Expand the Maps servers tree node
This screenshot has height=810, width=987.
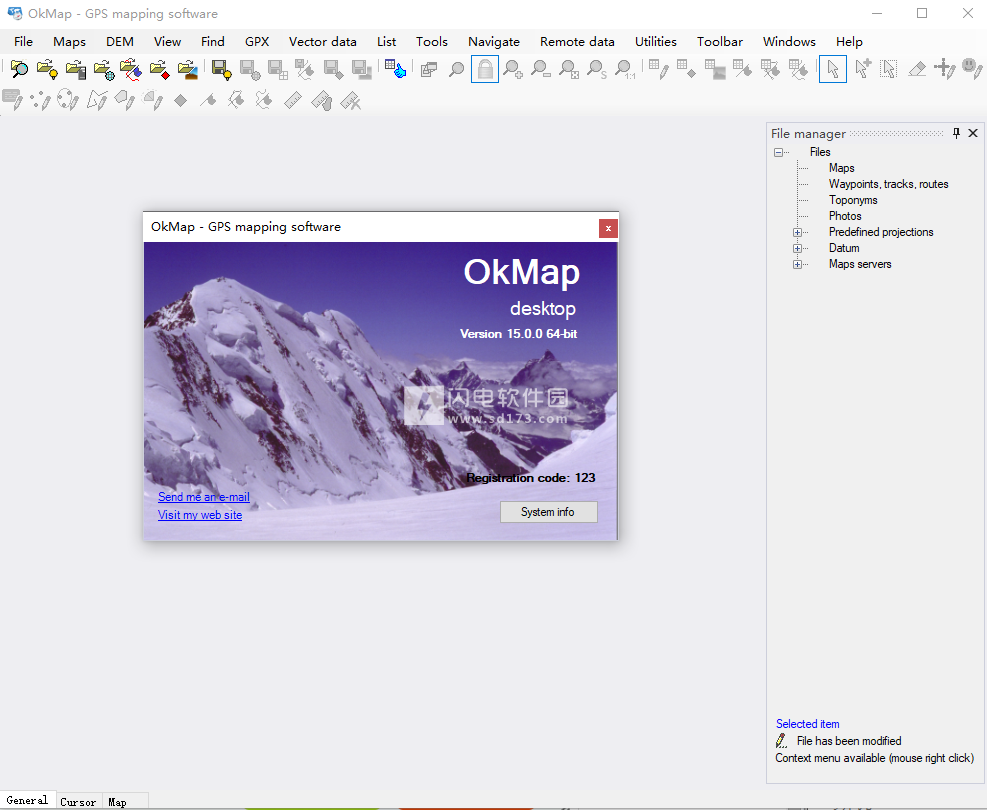point(798,264)
